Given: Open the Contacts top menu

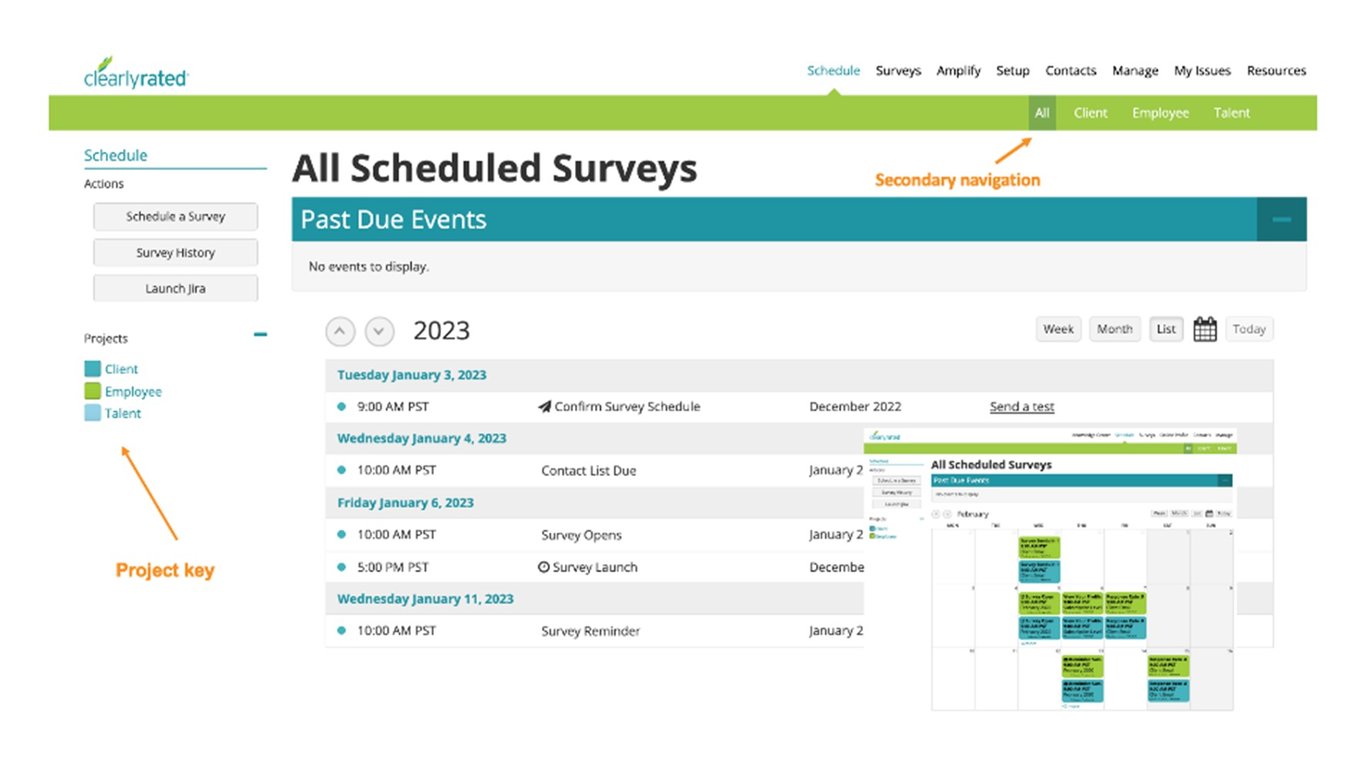Looking at the screenshot, I should click(x=1071, y=71).
